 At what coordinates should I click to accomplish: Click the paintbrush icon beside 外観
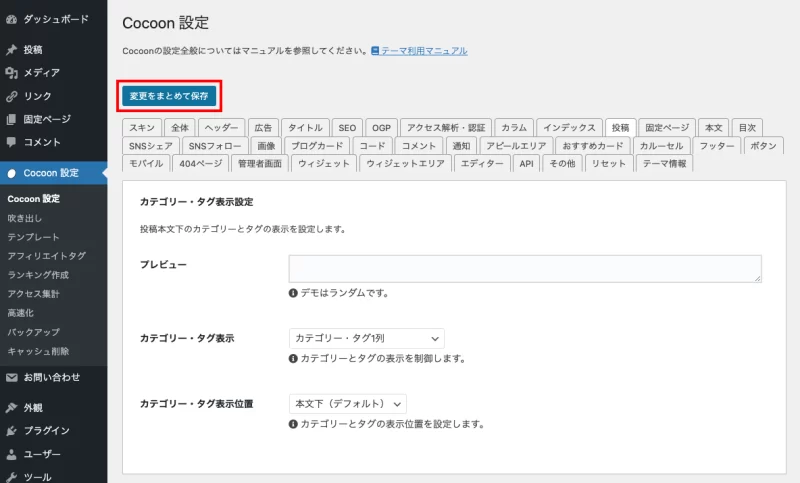[x=11, y=408]
